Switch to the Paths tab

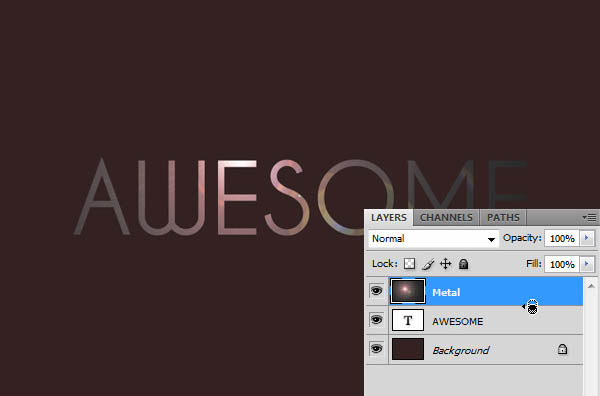coord(503,217)
